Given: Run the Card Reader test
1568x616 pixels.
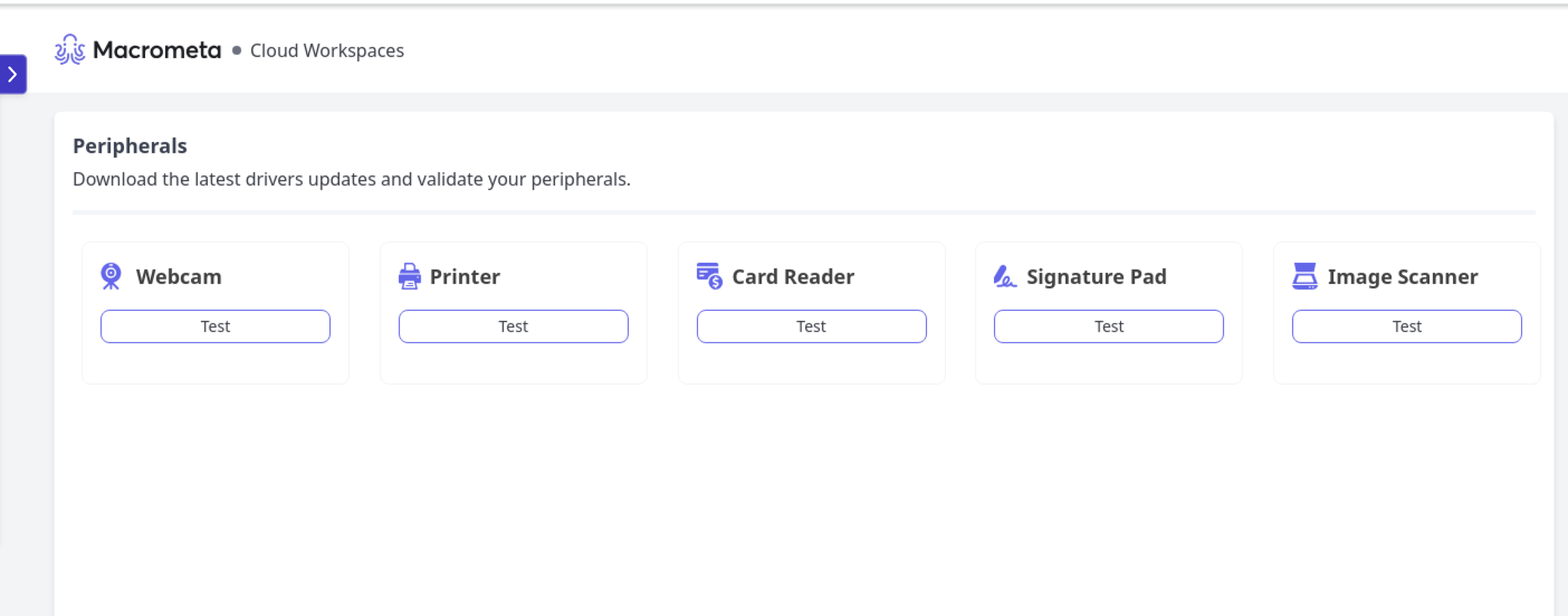Looking at the screenshot, I should click(x=811, y=326).
